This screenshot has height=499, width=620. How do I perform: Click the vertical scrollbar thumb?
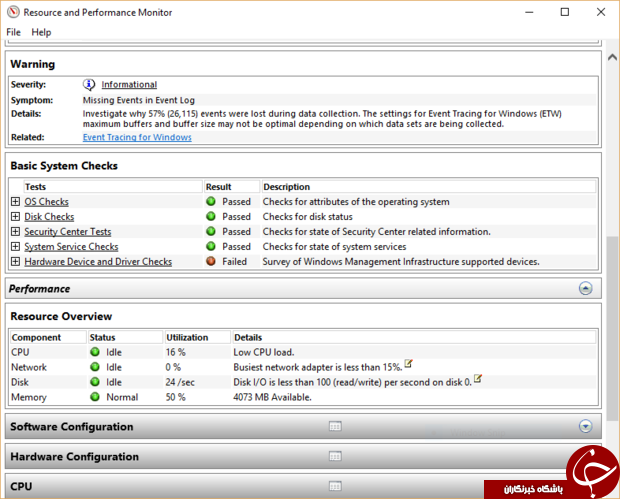point(612,328)
